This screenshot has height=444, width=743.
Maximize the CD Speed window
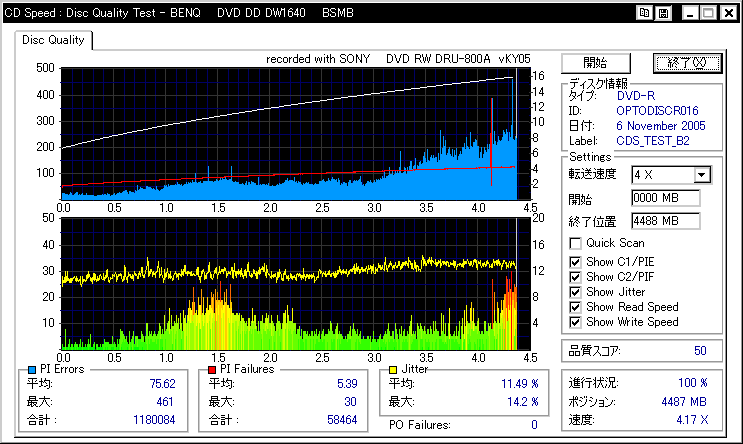[x=708, y=13]
